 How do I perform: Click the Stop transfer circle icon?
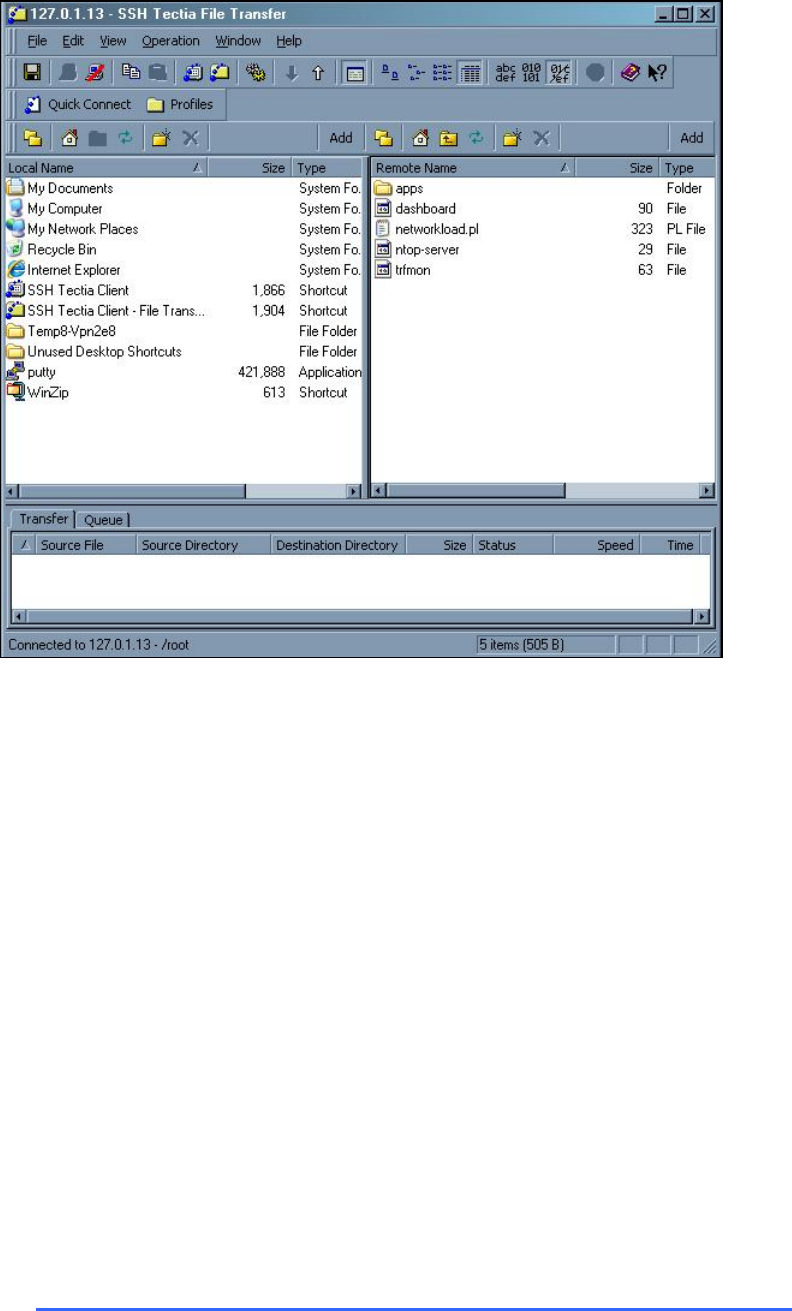point(595,73)
